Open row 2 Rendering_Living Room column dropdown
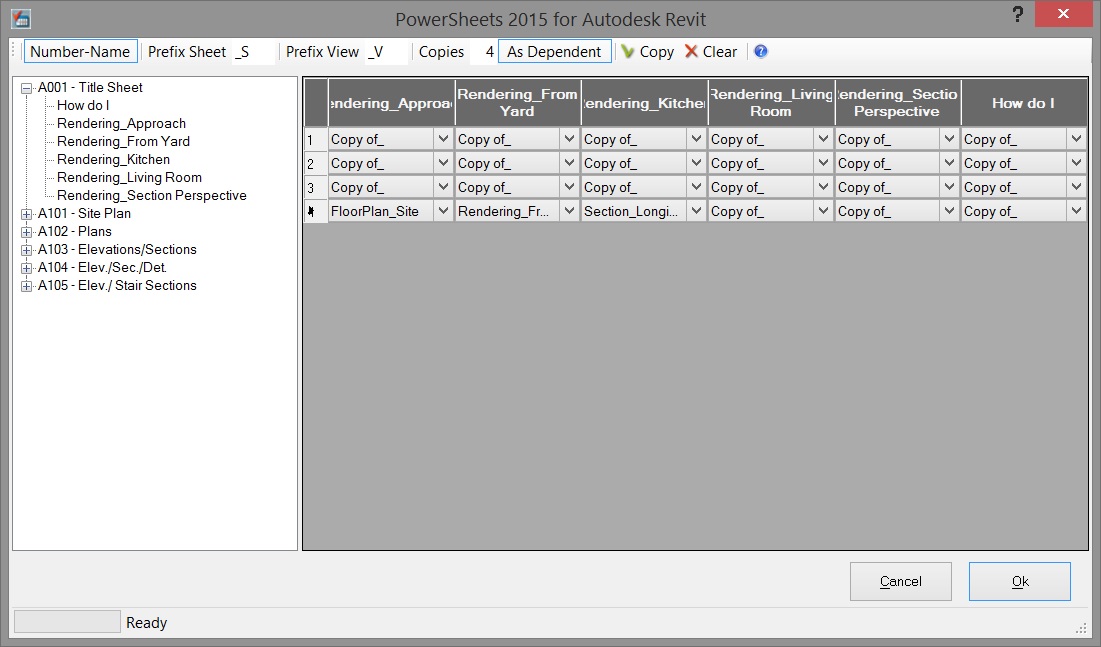Viewport: 1101px width, 647px height. coord(824,163)
